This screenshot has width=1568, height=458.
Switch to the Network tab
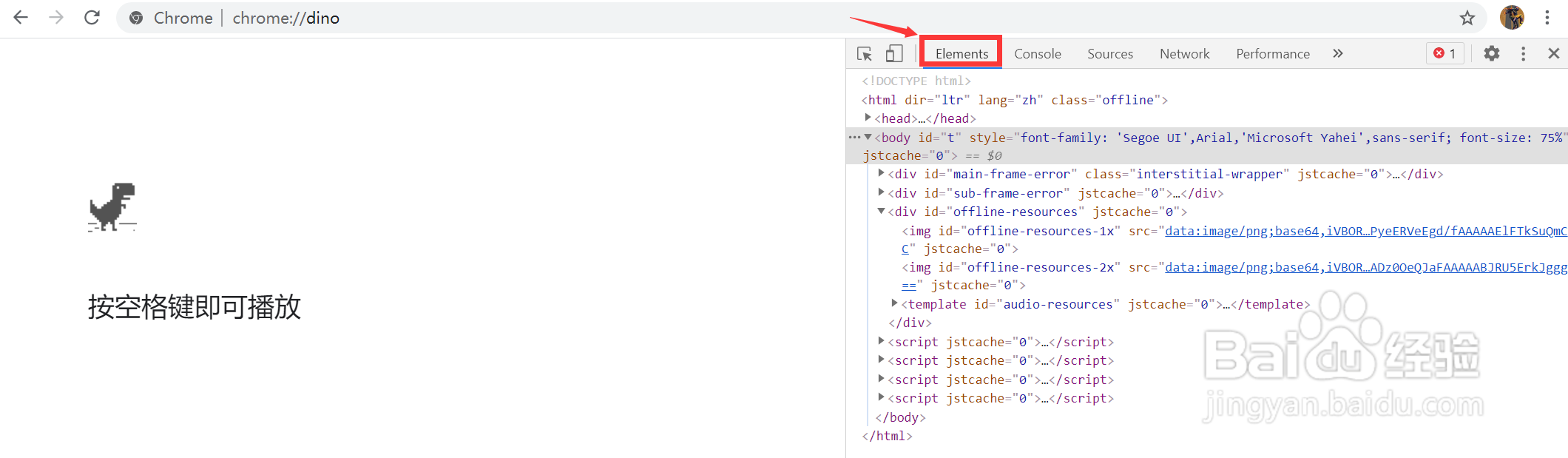pyautogui.click(x=1185, y=53)
